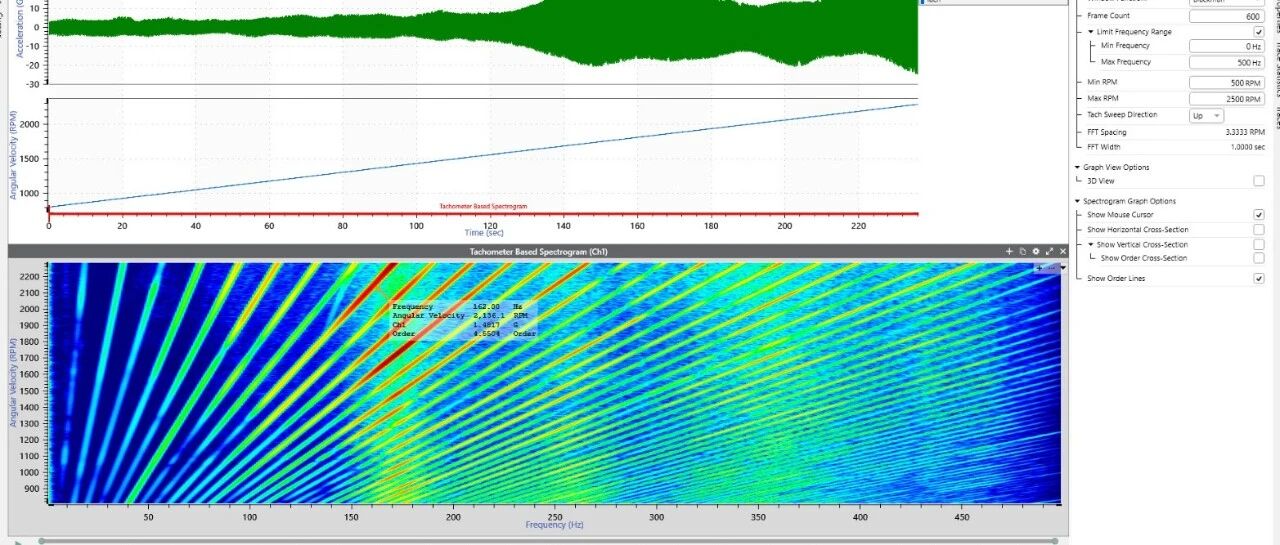Click the cursor readout Frequency 162.00 Hz
1280x545 pixels.
click(x=458, y=306)
